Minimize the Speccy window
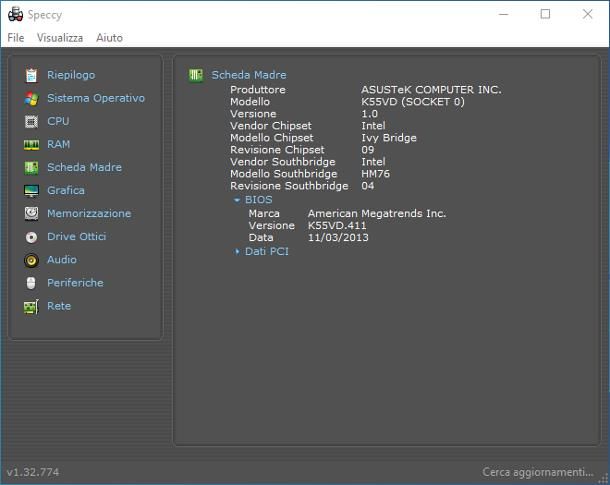Image resolution: width=610 pixels, height=485 pixels. click(x=503, y=14)
